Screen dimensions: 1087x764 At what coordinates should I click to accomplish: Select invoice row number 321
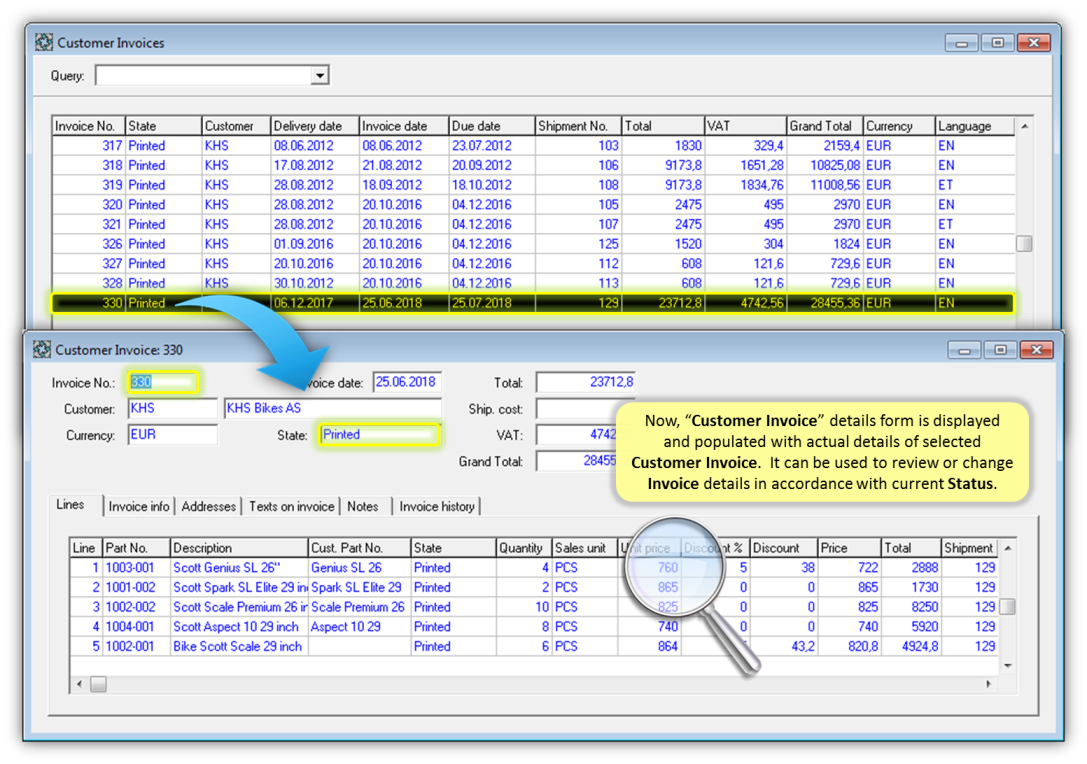click(x=533, y=224)
